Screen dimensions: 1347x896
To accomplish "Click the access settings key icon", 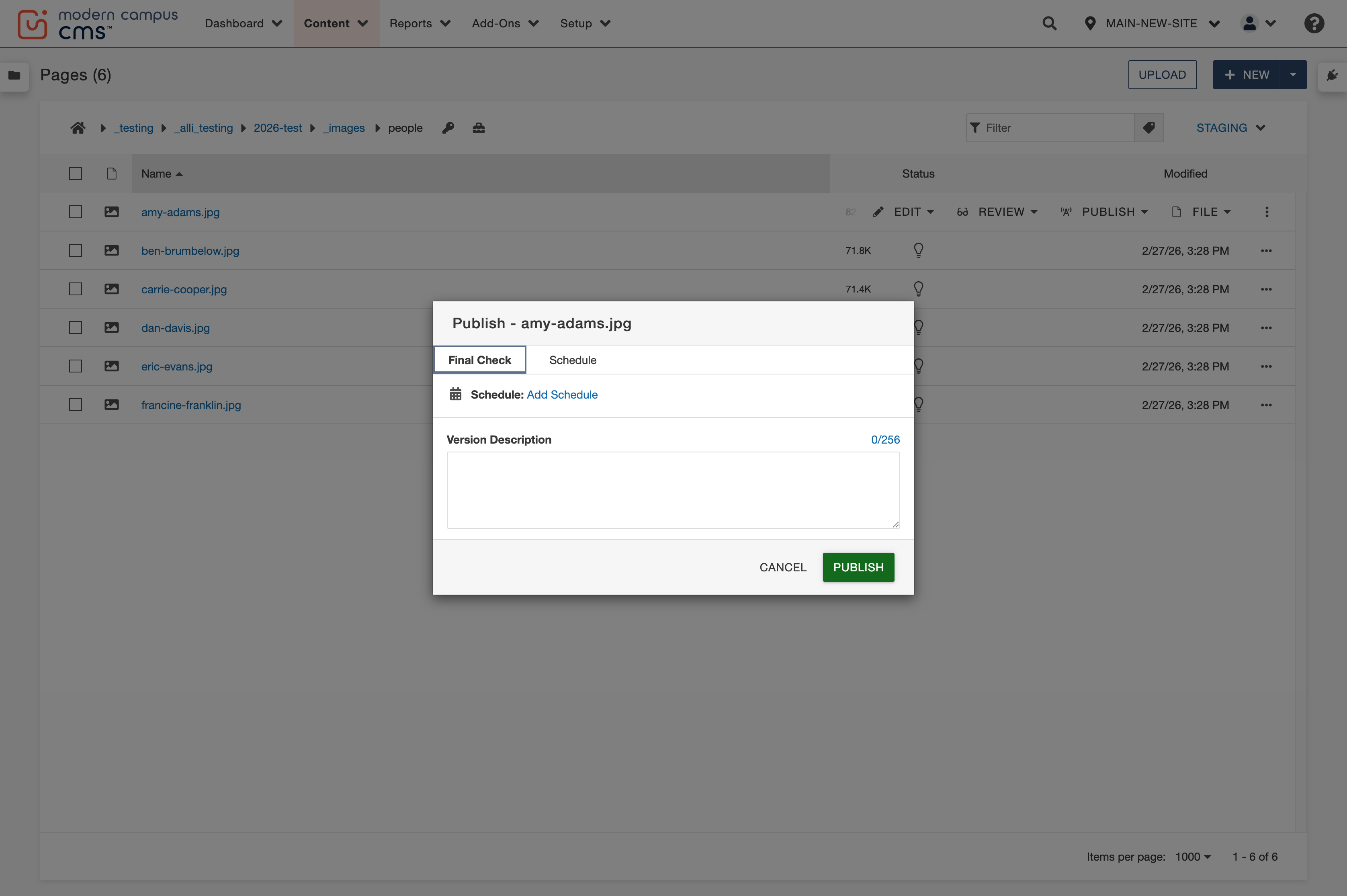I will 448,128.
